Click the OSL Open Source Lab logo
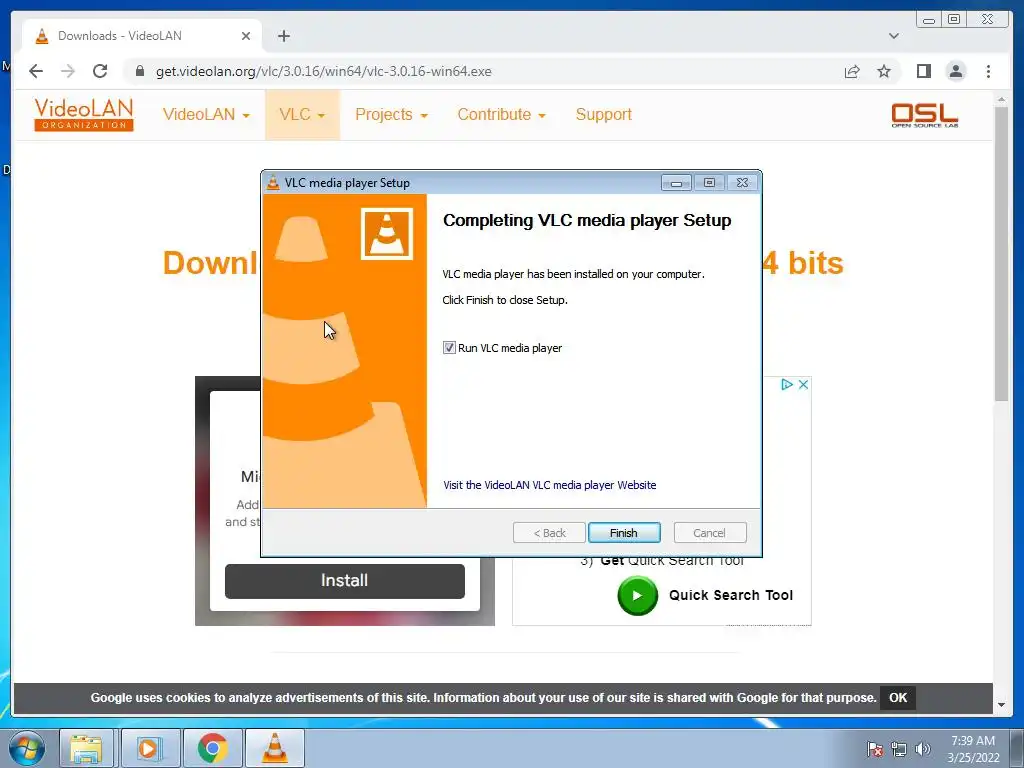1024x768 pixels. (x=925, y=115)
